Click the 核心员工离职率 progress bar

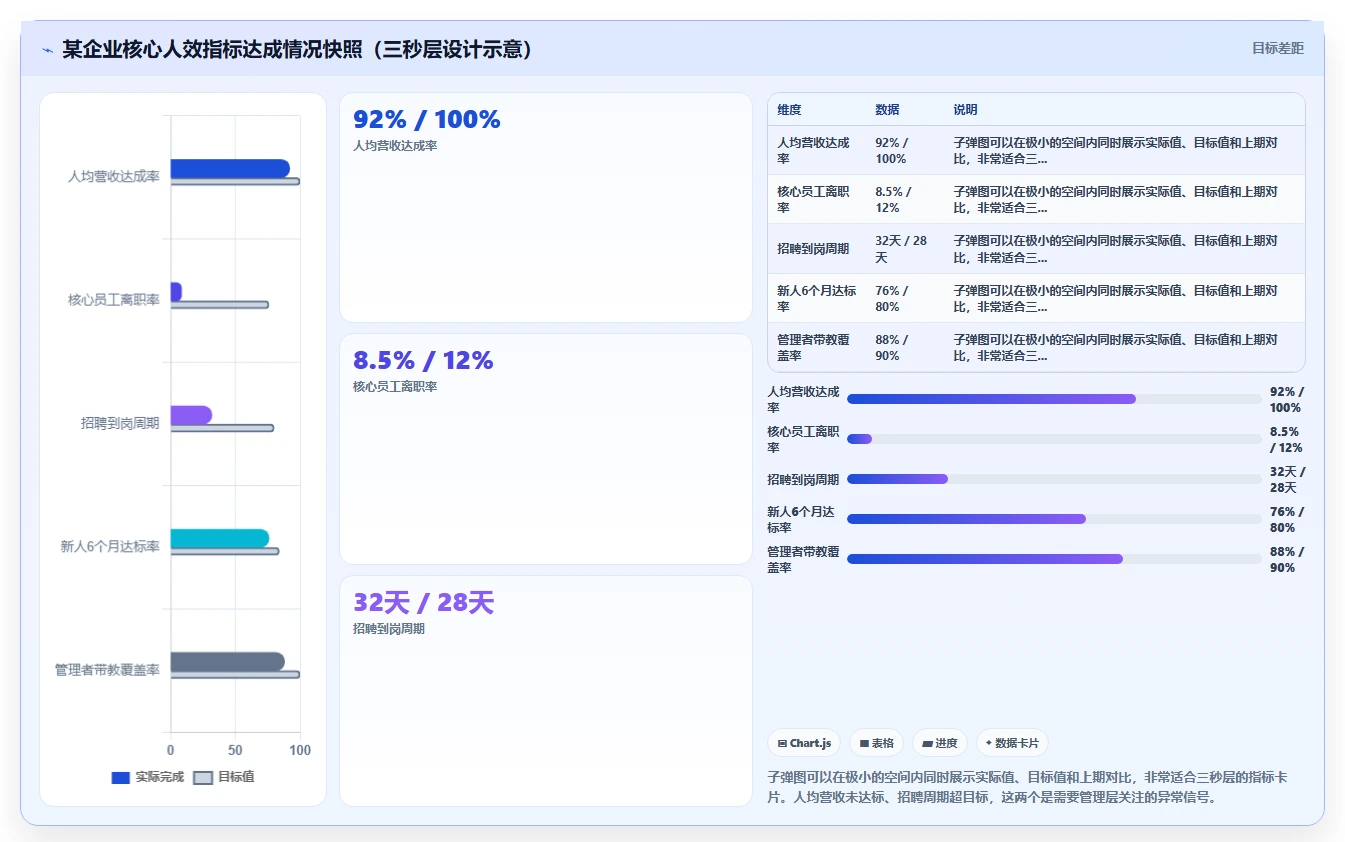1054,439
